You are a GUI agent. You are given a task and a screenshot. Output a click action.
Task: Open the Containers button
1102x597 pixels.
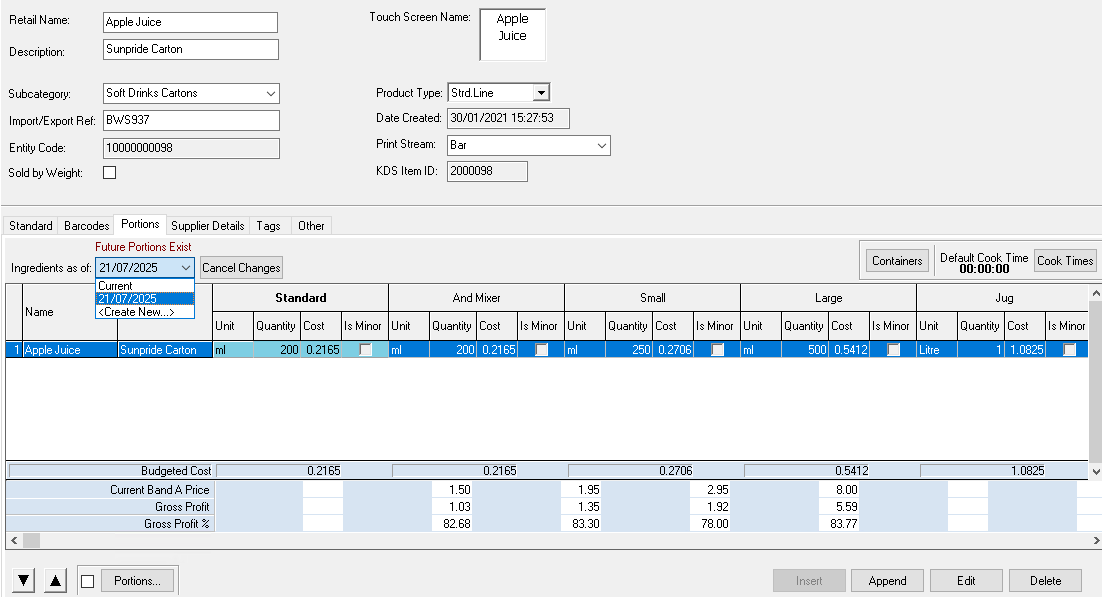click(x=897, y=261)
